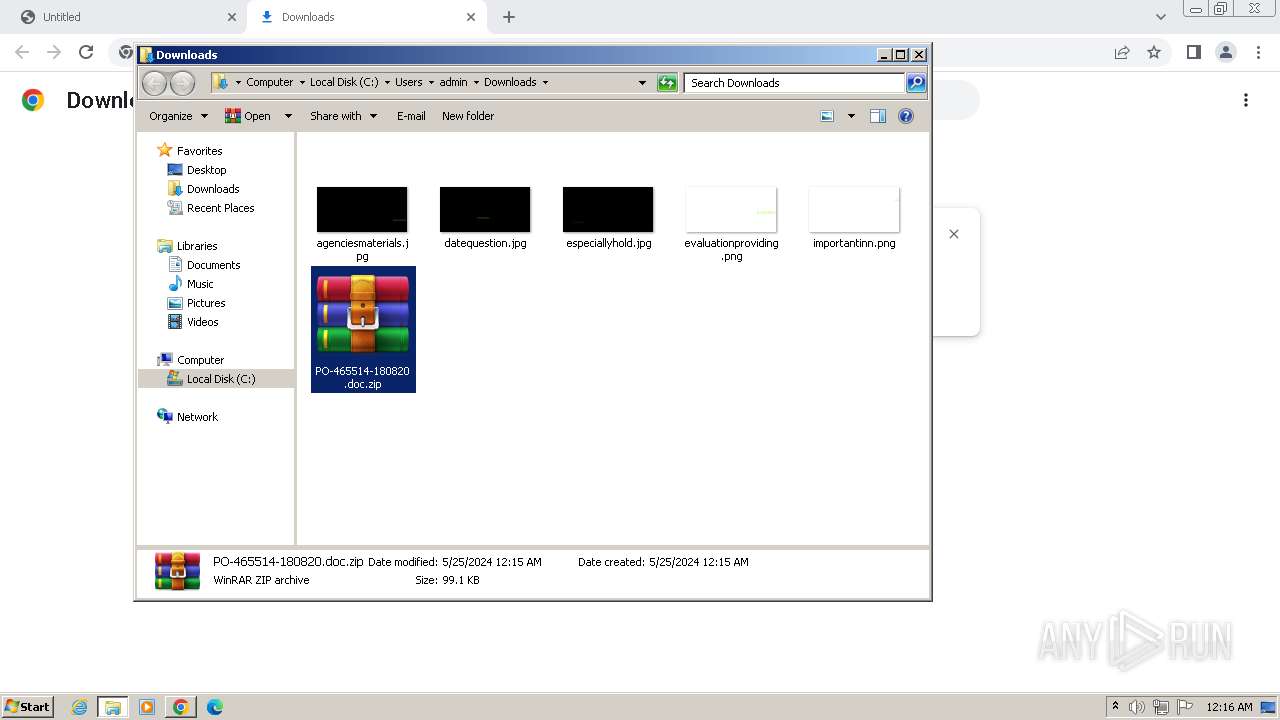The height and width of the screenshot is (720, 1280).
Task: Select the Desktop favorite
Action: [x=206, y=170]
